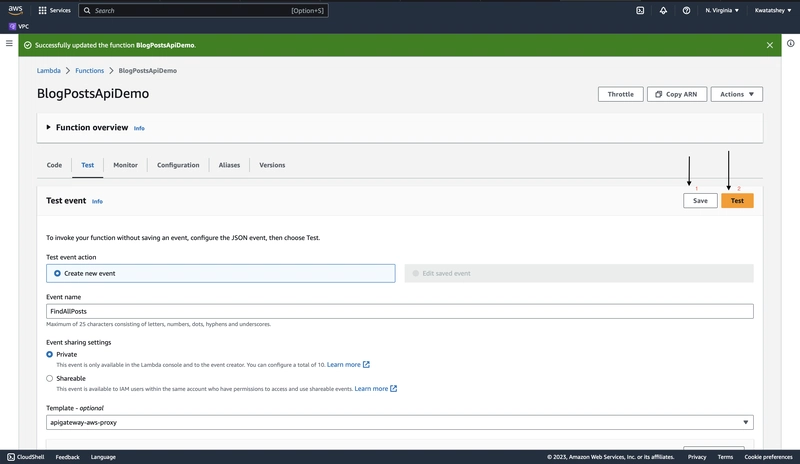Click the external link icon after Shareable Learn more
This screenshot has height=464, width=800.
393,388
